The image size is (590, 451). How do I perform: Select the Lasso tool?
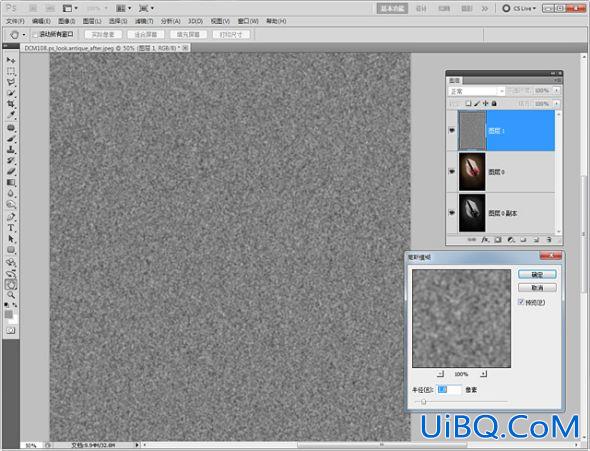pyautogui.click(x=11, y=82)
